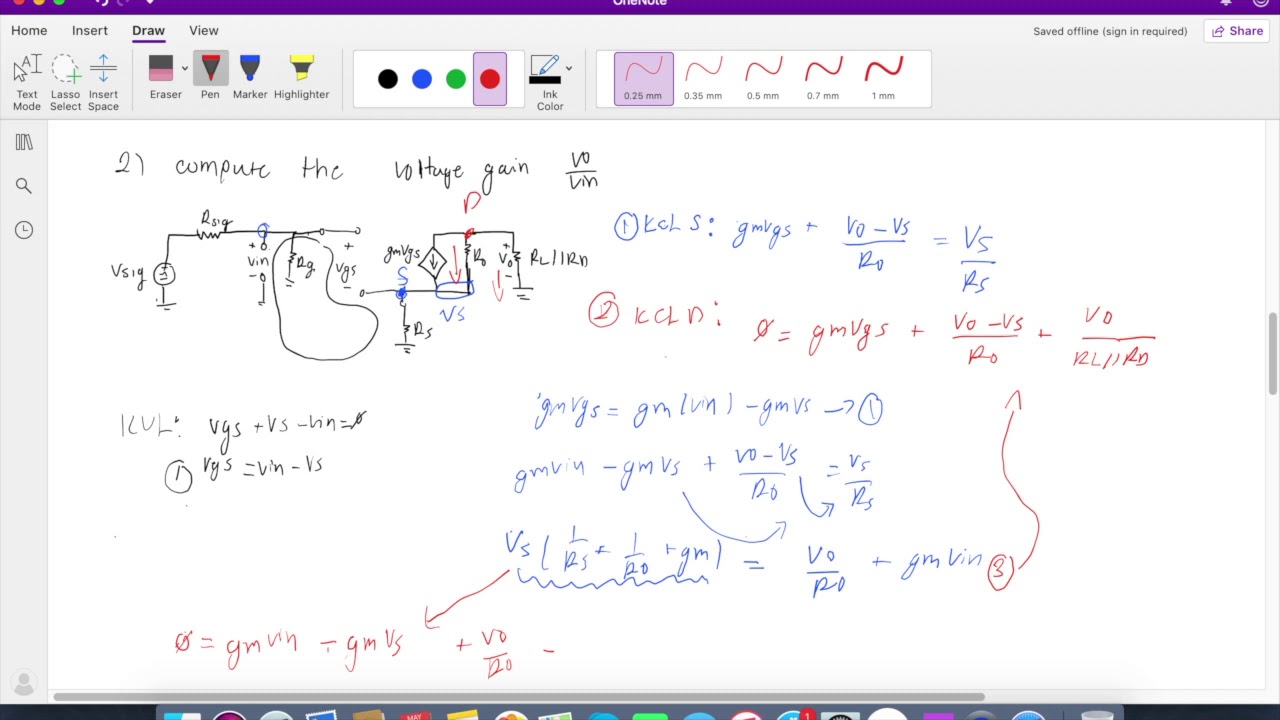This screenshot has height=720, width=1280.
Task: Set pen thickness to 0.25 mm
Action: point(643,79)
